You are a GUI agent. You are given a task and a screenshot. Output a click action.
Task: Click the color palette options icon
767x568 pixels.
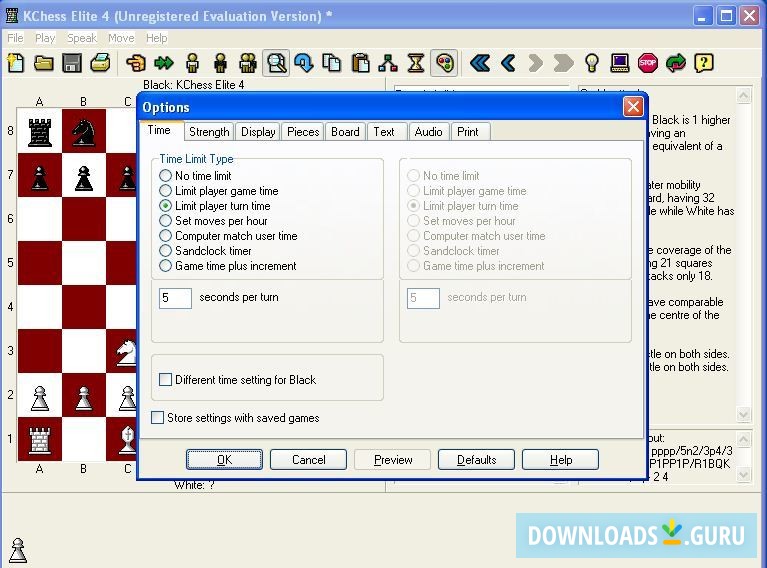(x=444, y=63)
